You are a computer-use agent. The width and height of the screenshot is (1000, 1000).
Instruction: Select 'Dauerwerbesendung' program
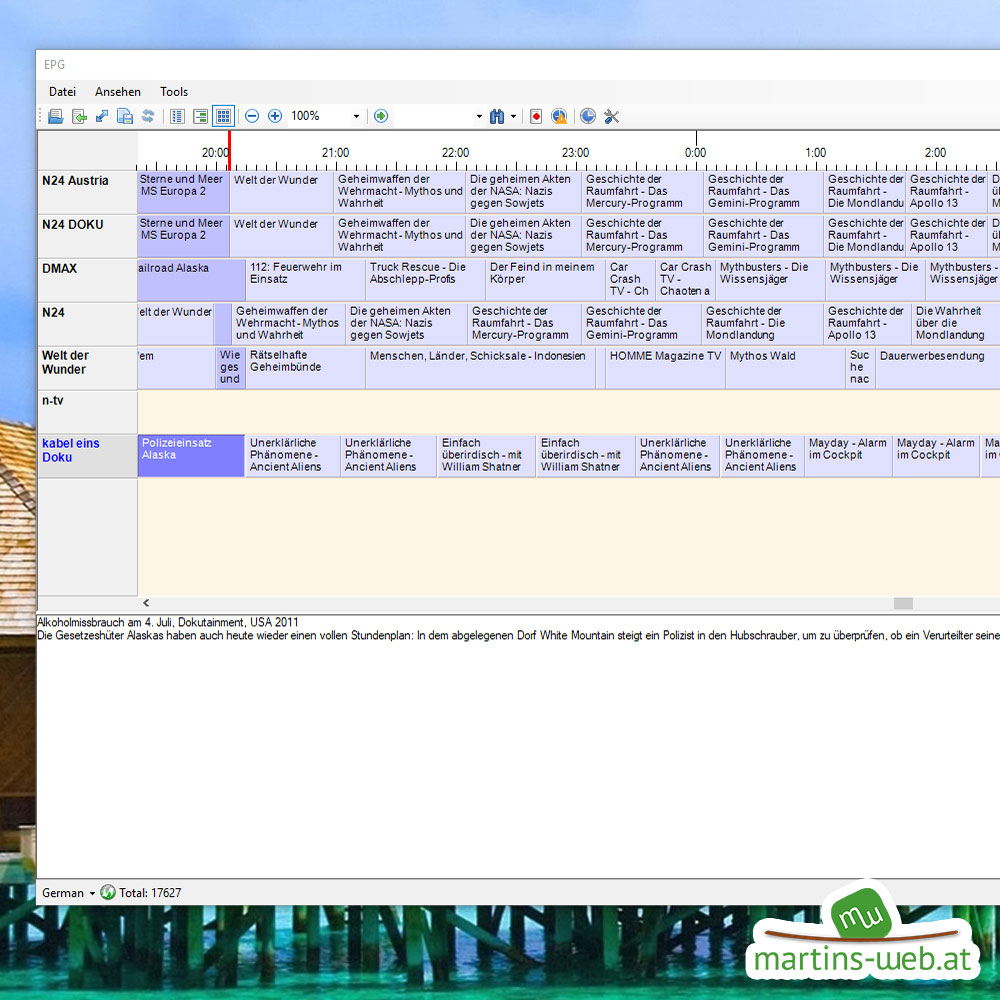pyautogui.click(x=938, y=368)
